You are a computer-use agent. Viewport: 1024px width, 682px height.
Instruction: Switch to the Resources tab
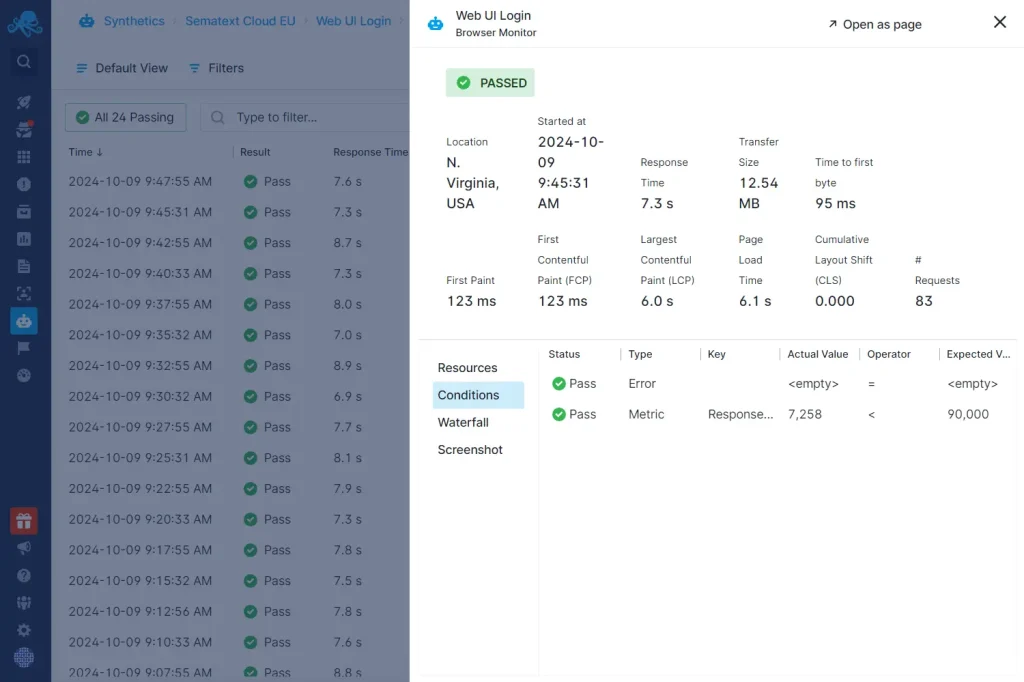coord(468,368)
